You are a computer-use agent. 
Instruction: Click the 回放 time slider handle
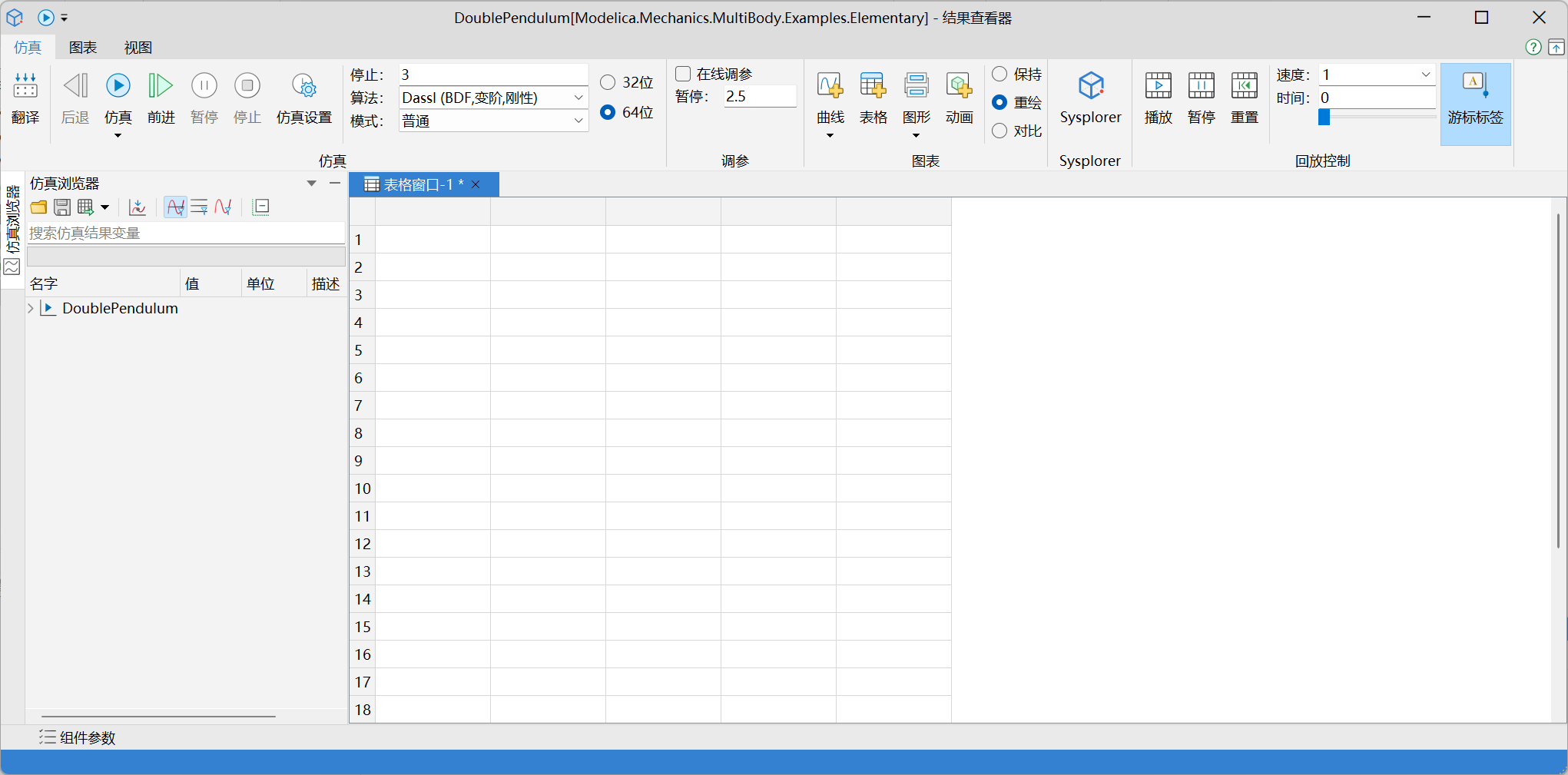tap(1324, 117)
